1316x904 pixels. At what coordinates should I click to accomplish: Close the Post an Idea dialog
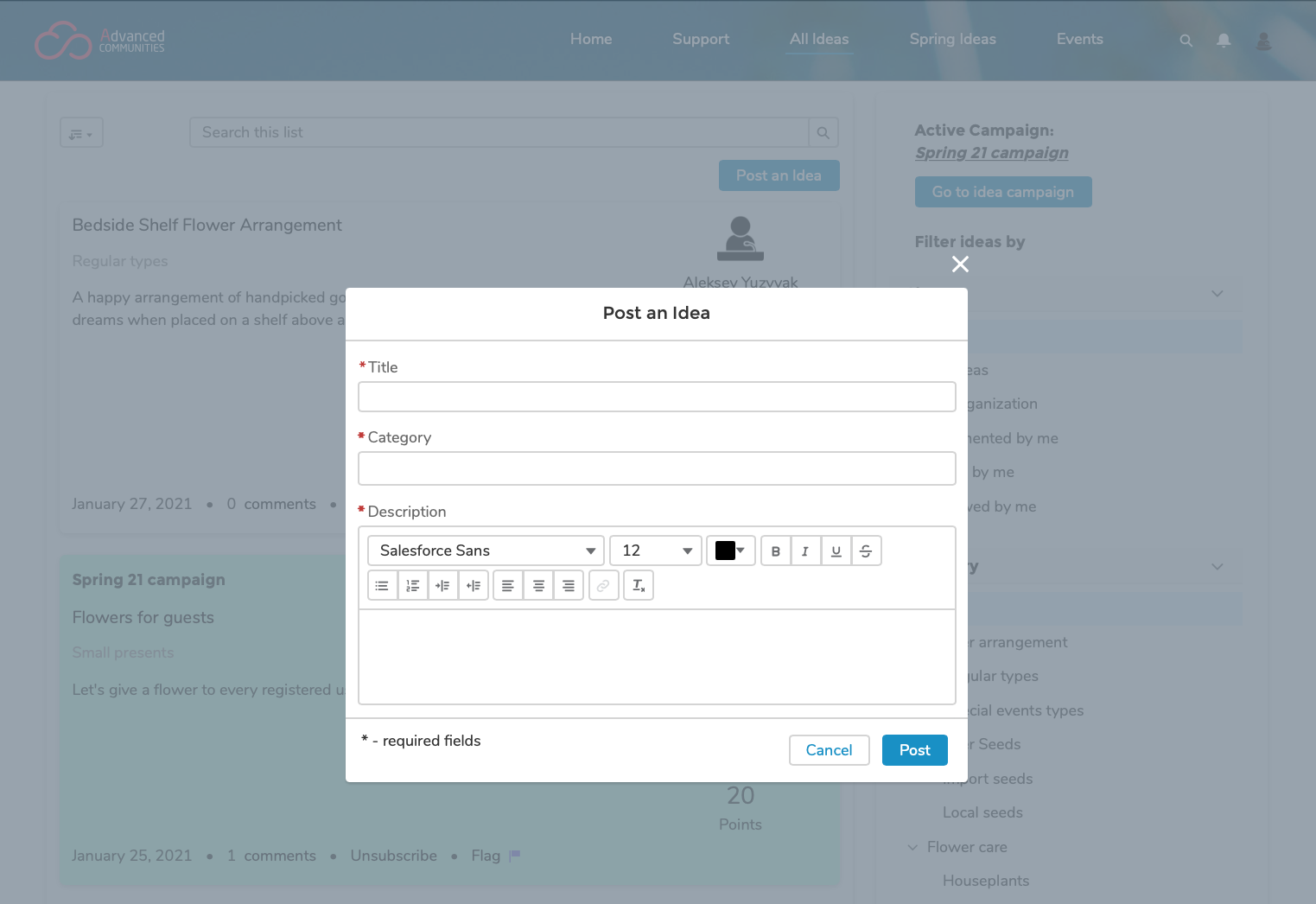(960, 264)
